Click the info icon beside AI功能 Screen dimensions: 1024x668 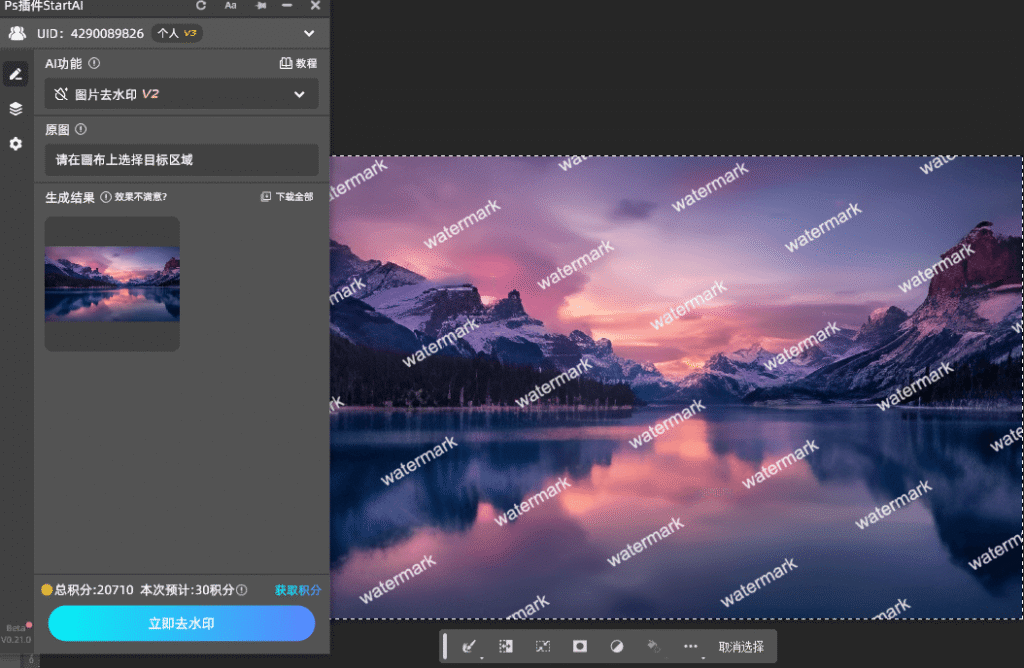pos(94,63)
